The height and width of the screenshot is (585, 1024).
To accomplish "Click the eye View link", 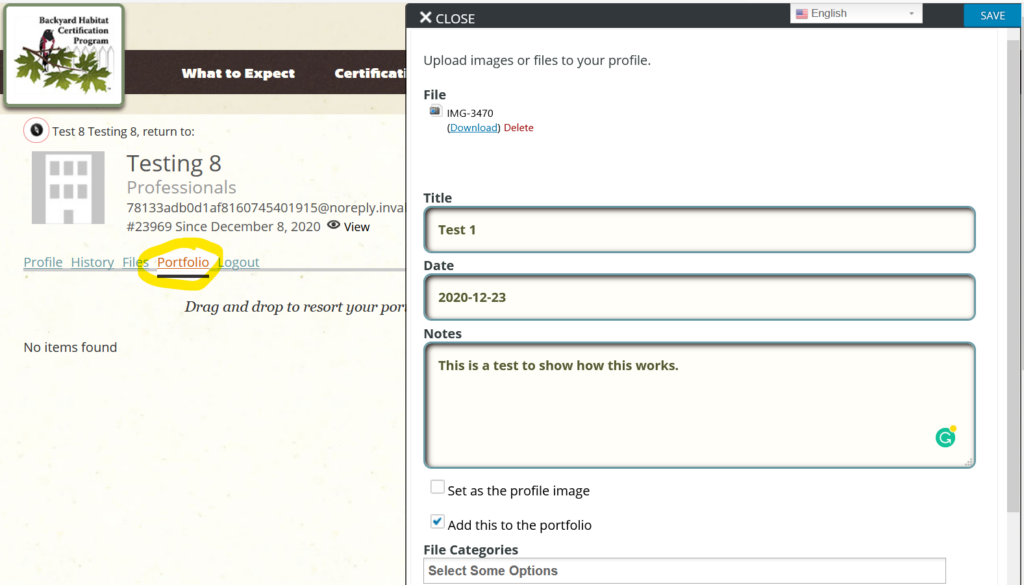I will click(x=349, y=227).
